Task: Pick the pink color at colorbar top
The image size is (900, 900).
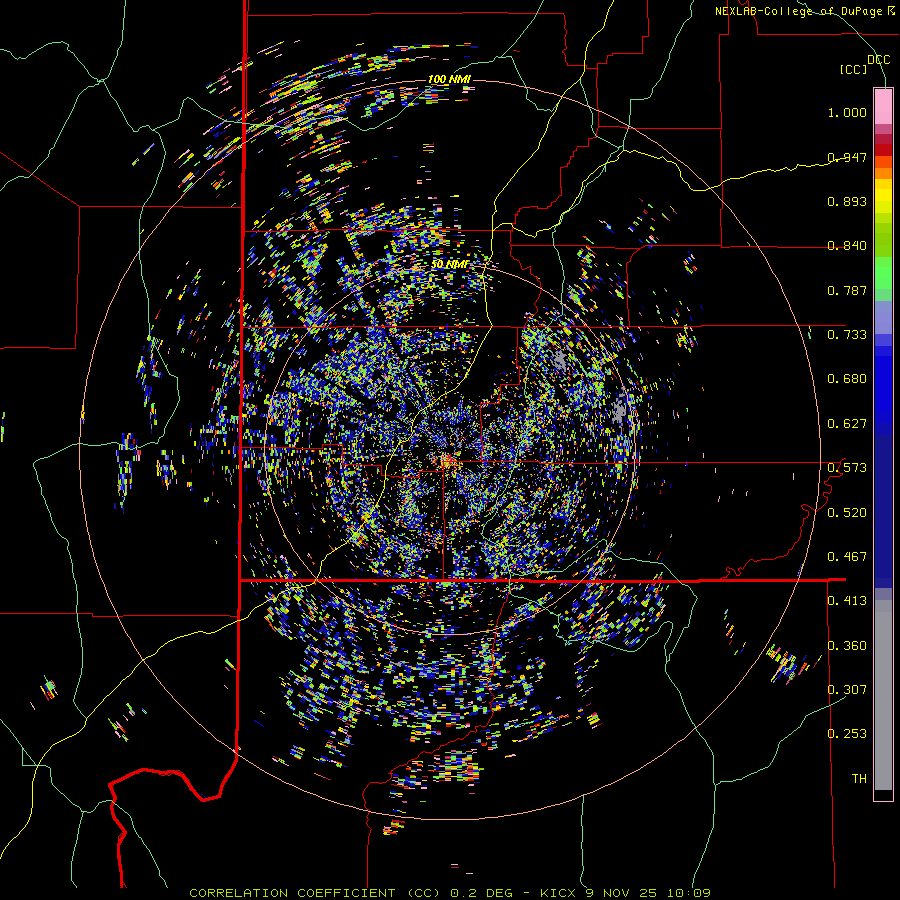Action: 883,106
